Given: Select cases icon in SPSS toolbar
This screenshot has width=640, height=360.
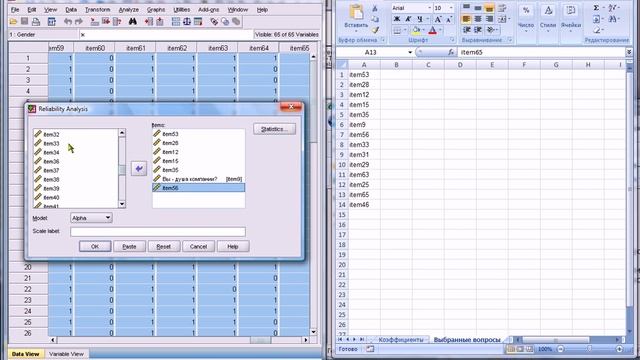Looking at the screenshot, I should 198,21.
